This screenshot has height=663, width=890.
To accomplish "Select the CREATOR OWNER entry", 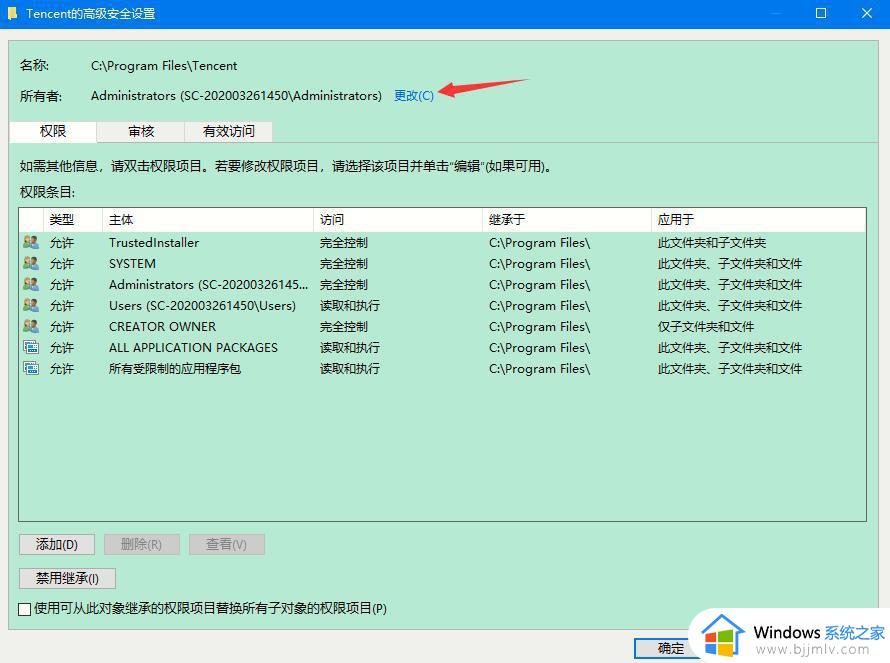I will (162, 327).
